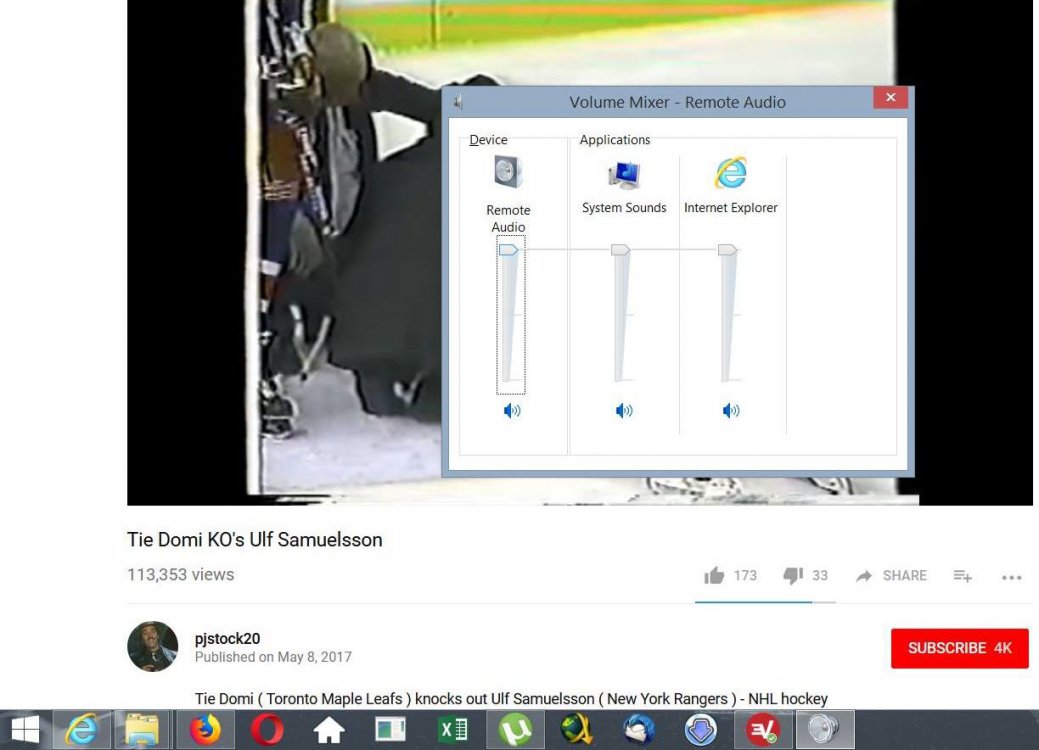
Task: Open Opera browser from the taskbar
Action: 267,730
